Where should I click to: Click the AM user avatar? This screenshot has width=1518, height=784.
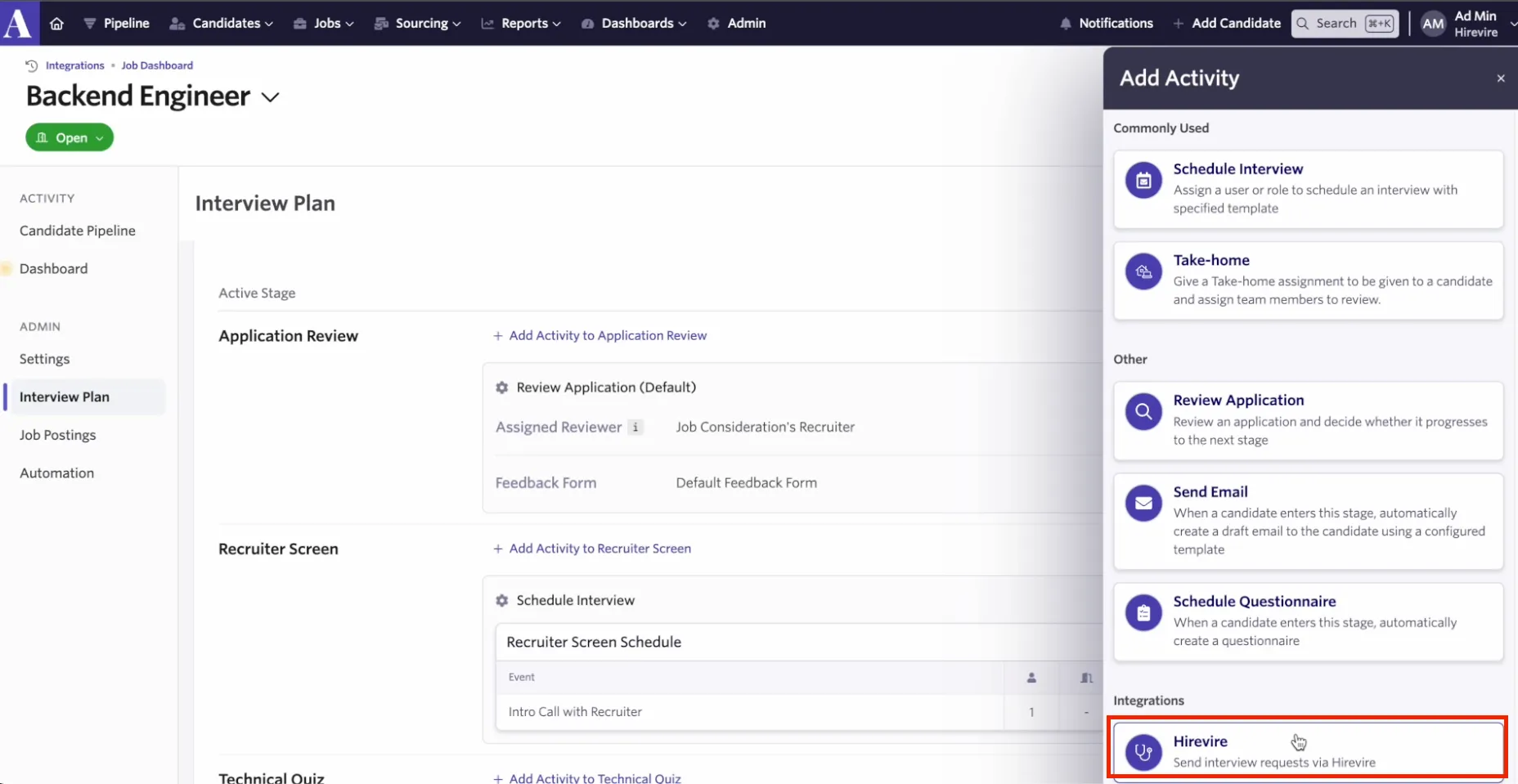click(1433, 24)
